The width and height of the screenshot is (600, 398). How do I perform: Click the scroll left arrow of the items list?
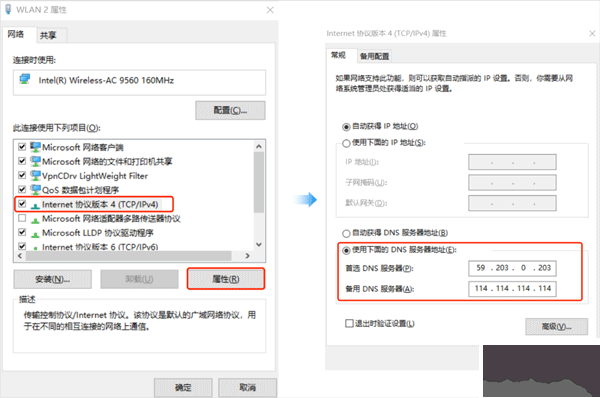(20, 256)
